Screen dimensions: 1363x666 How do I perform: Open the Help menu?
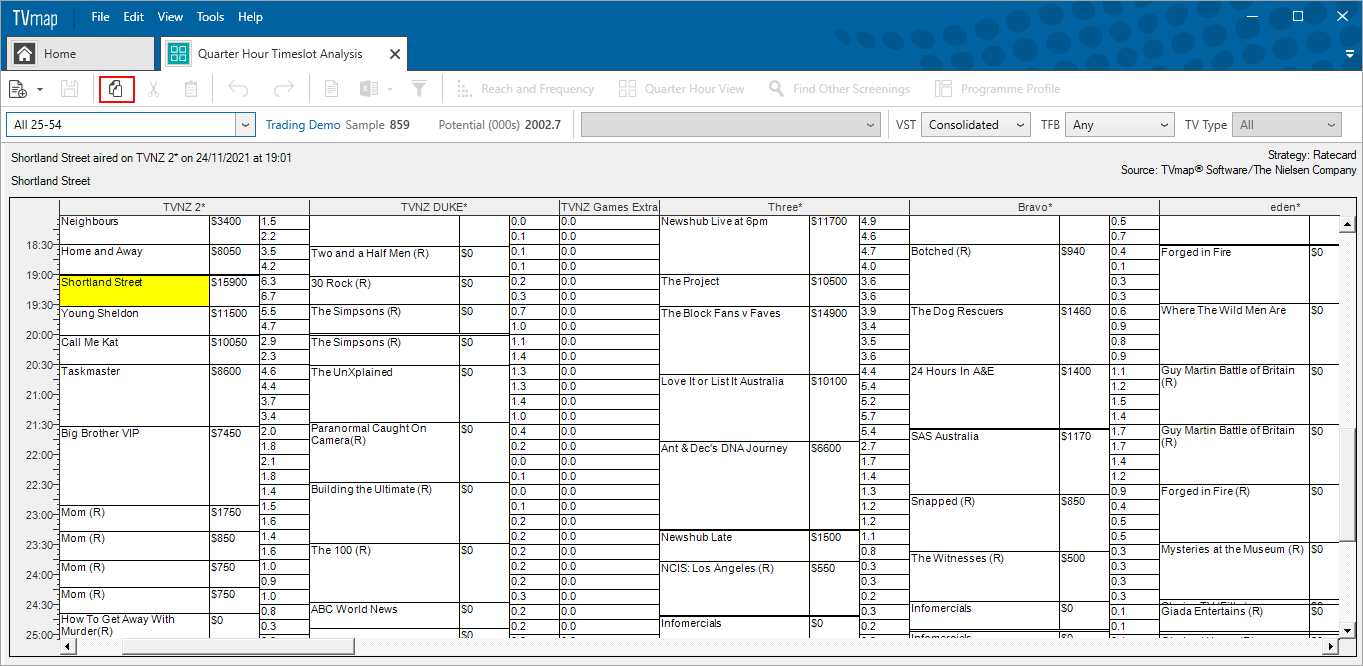(x=251, y=17)
